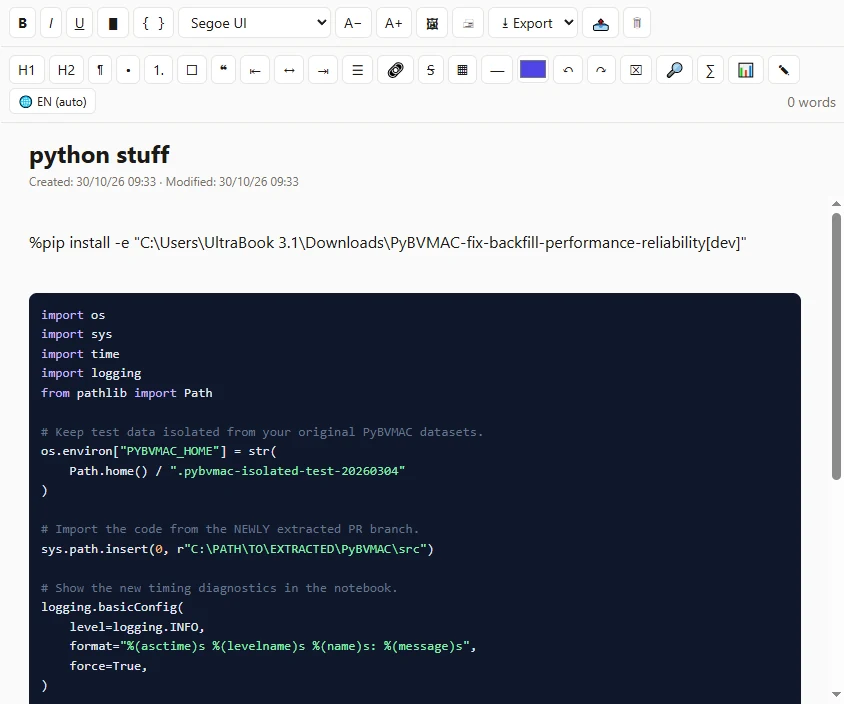The width and height of the screenshot is (844, 704).
Task: Click the vertical scrollbar thumb
Action: point(836,346)
